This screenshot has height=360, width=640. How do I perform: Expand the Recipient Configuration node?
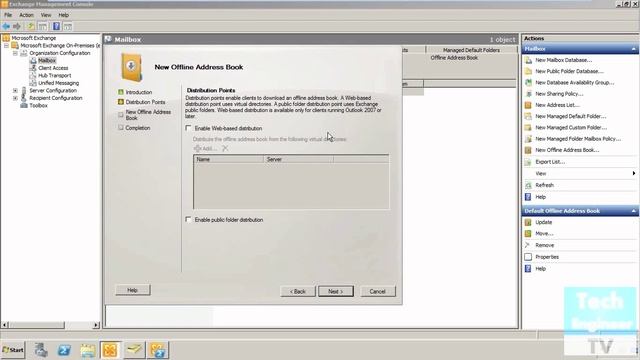[15, 98]
